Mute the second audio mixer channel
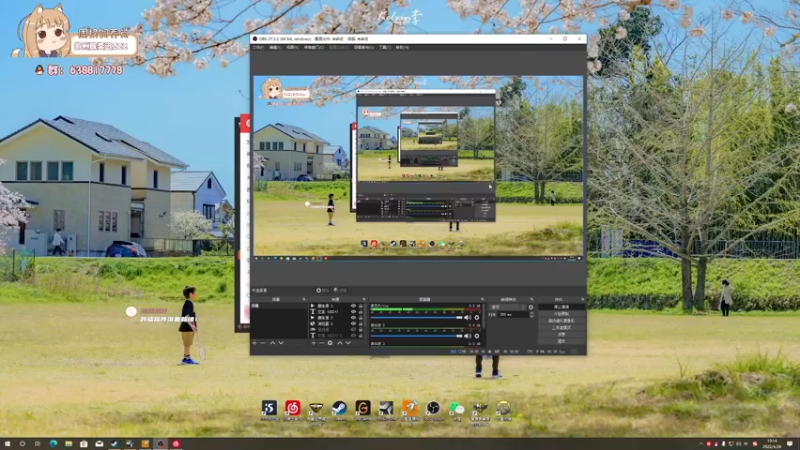 [x=467, y=336]
